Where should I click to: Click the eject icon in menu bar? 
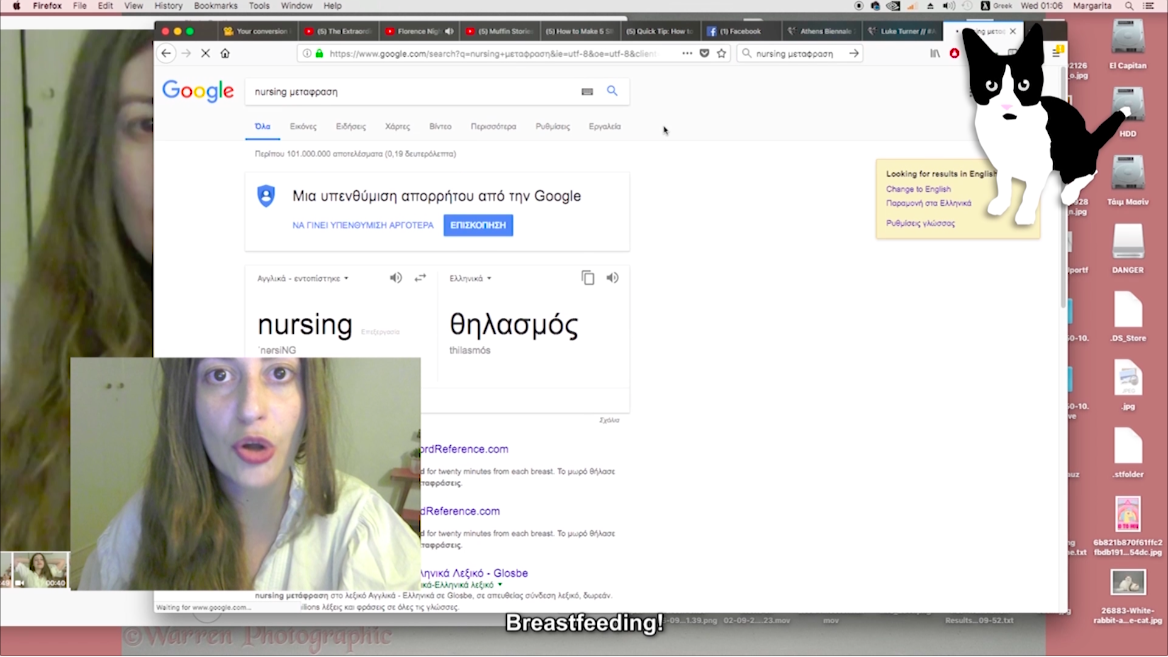click(x=930, y=6)
